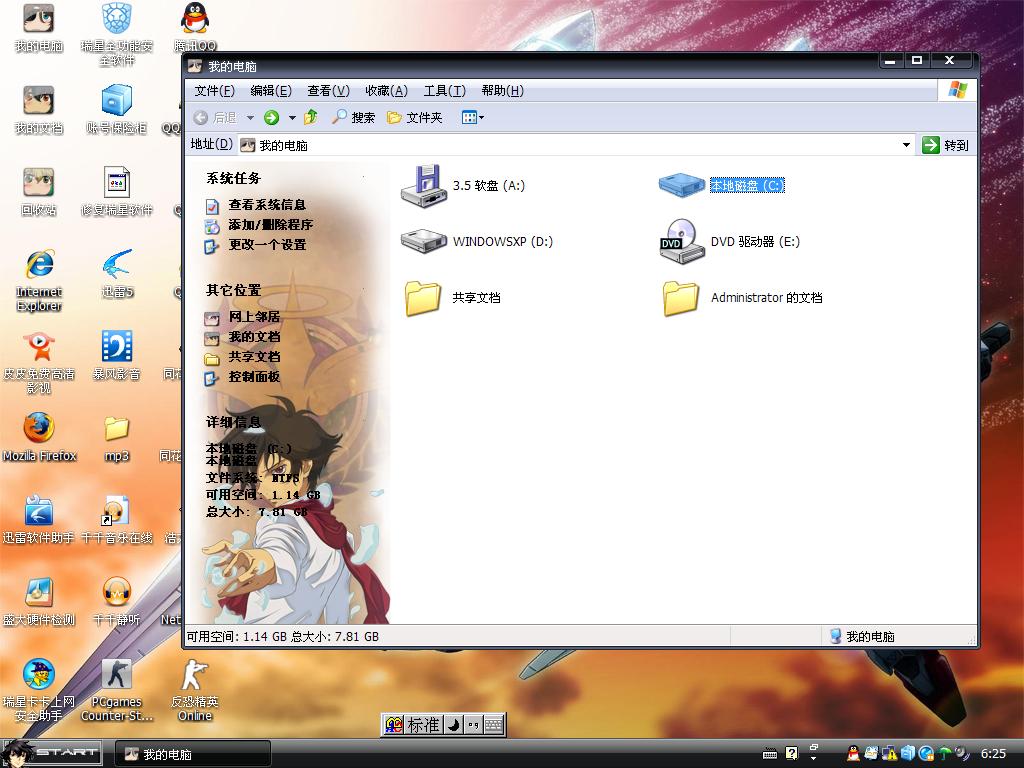Screen dimensions: 1024x768
Task: Click the mp3 folder on the desktop
Action: click(x=117, y=438)
